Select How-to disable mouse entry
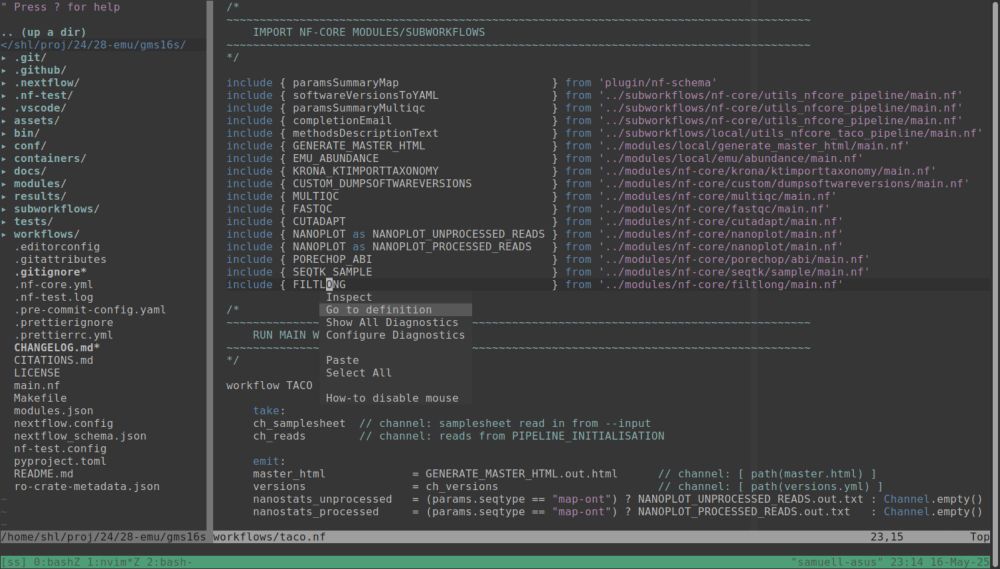 tap(392, 398)
